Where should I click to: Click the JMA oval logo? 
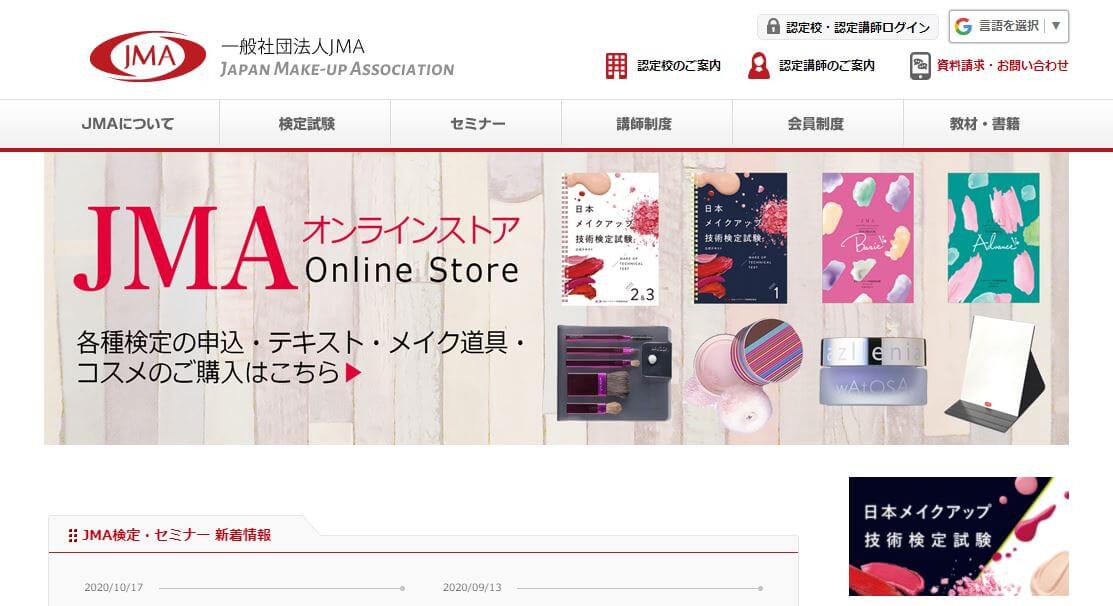pyautogui.click(x=148, y=56)
